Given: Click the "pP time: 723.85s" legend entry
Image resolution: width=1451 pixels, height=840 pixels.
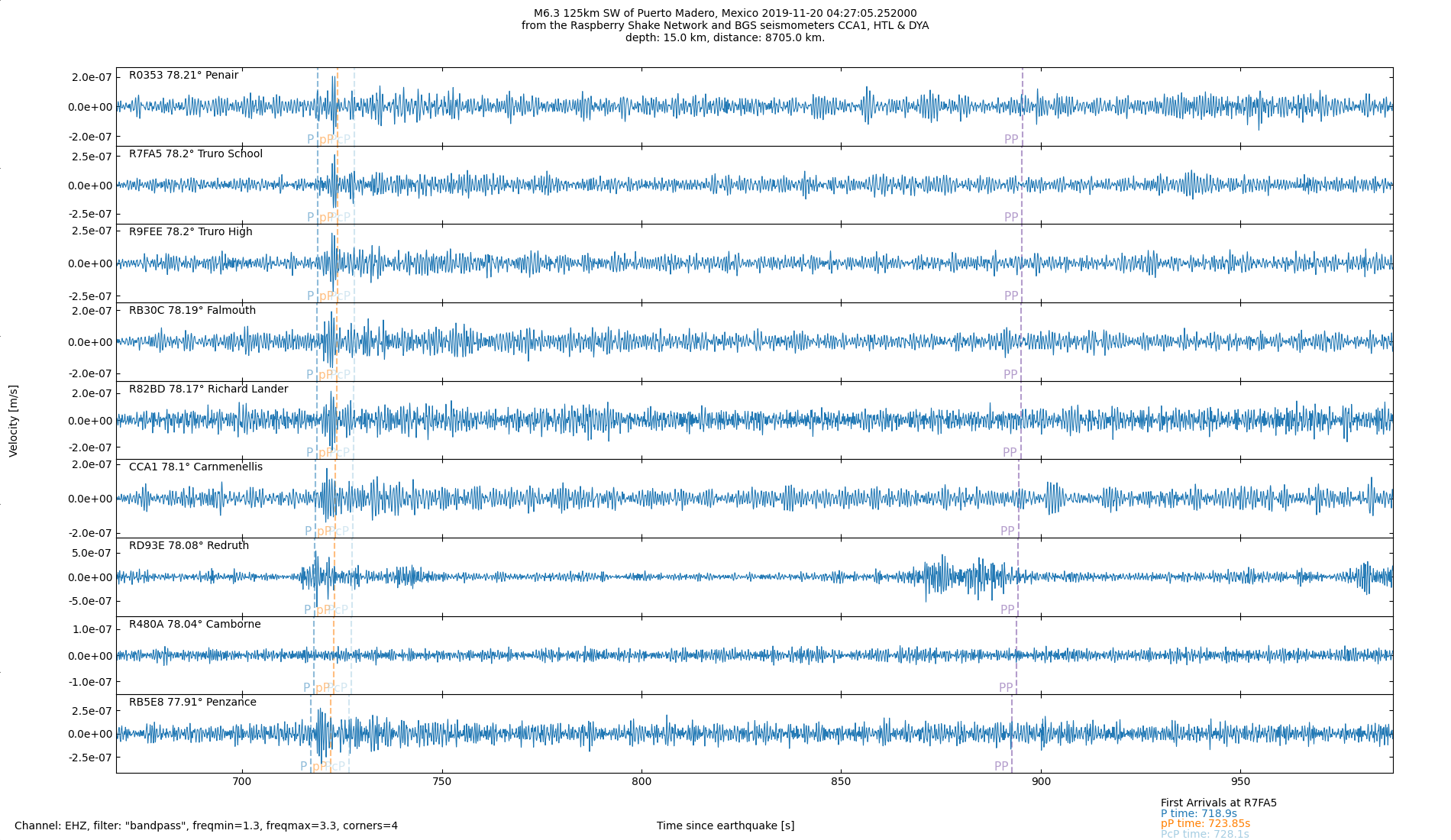Looking at the screenshot, I should tap(1205, 824).
